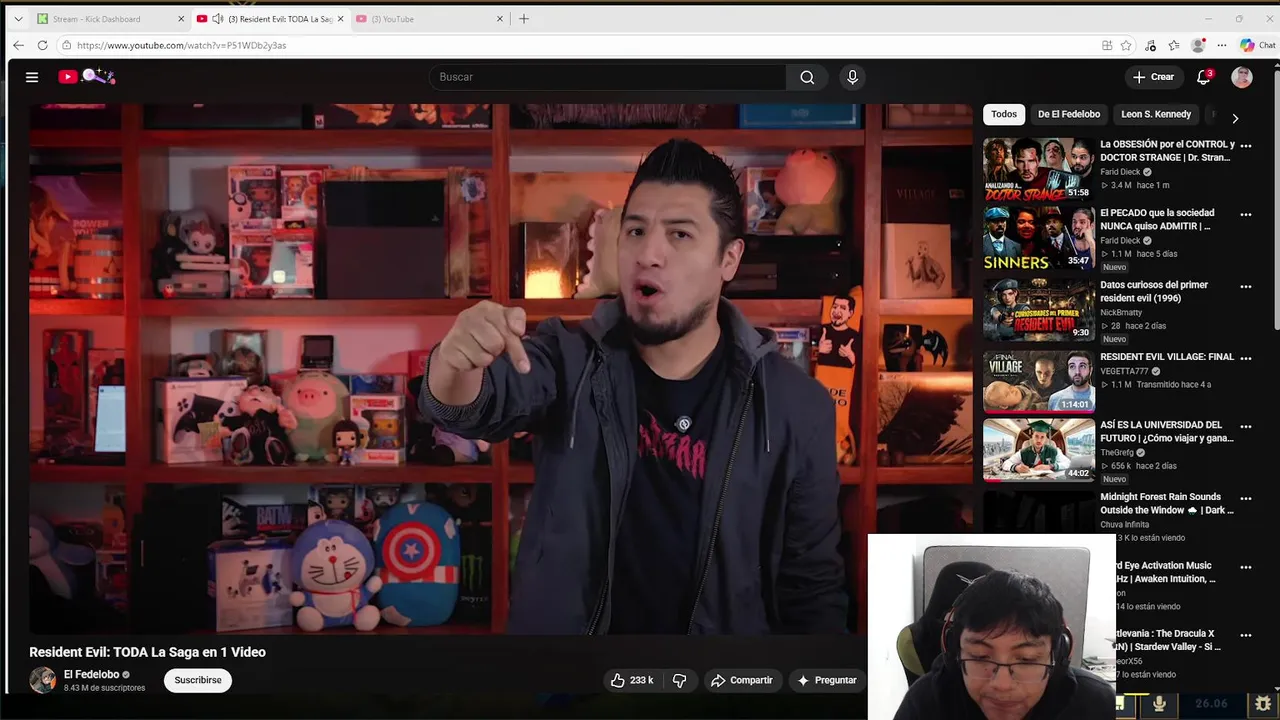
Task: Open the El Fedelobo channel name link
Action: (x=91, y=675)
